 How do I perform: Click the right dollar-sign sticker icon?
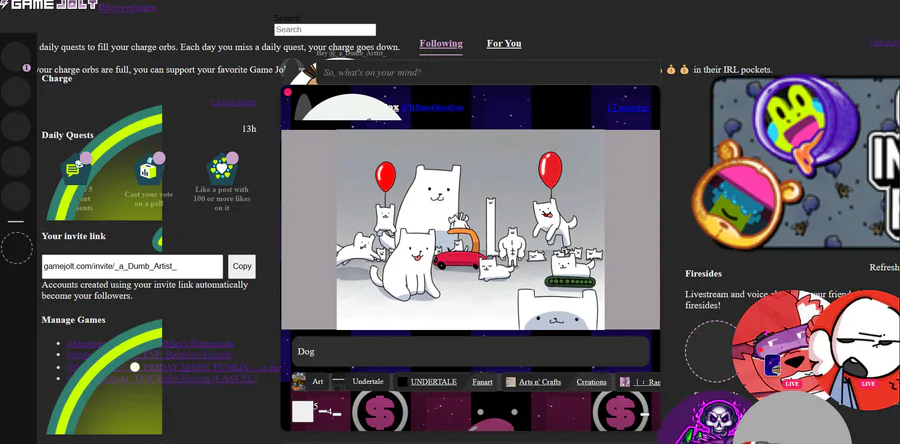[x=620, y=411]
